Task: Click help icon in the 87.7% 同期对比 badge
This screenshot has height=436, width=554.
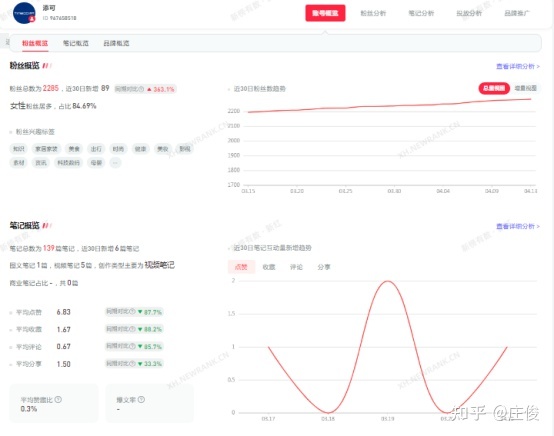Action: (132, 312)
